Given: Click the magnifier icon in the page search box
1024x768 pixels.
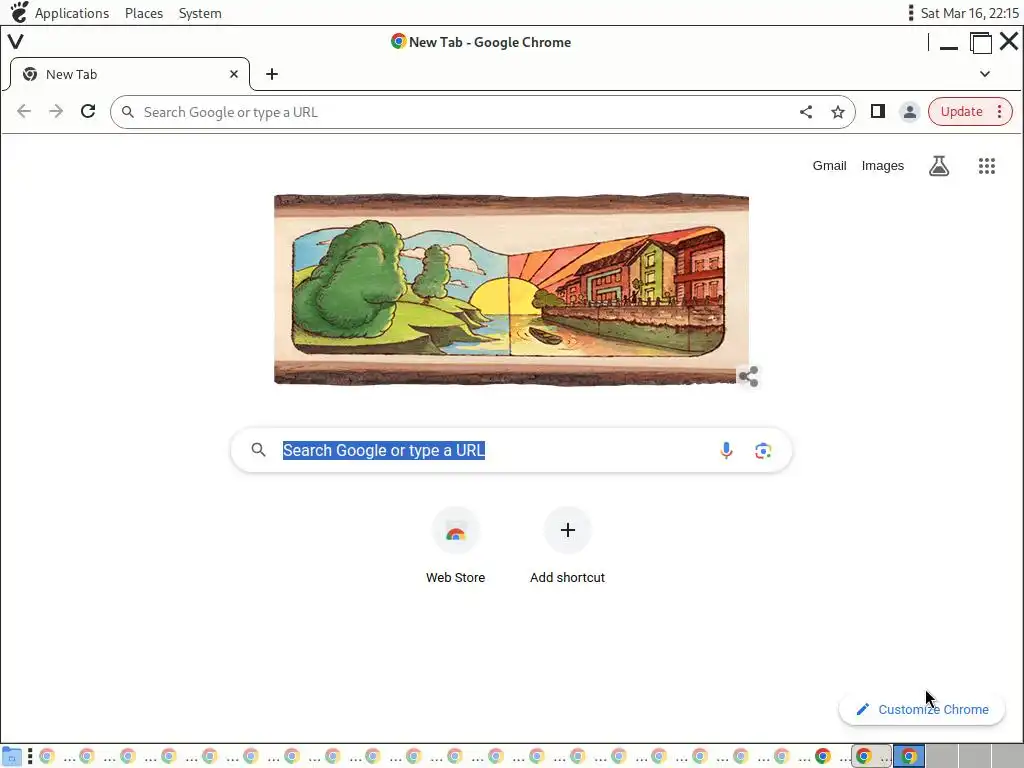Looking at the screenshot, I should [x=259, y=450].
